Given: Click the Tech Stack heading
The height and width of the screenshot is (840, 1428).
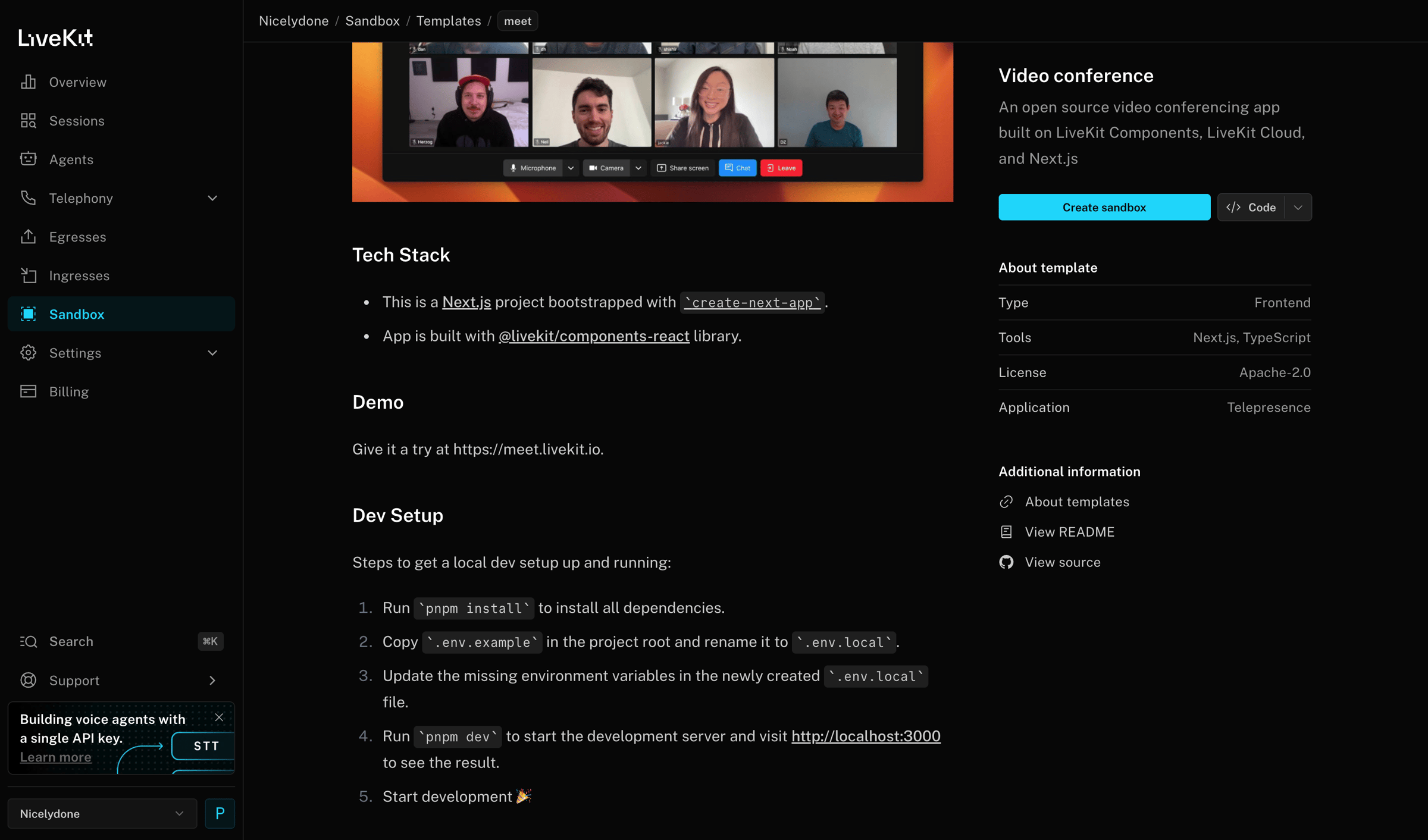Looking at the screenshot, I should [401, 255].
